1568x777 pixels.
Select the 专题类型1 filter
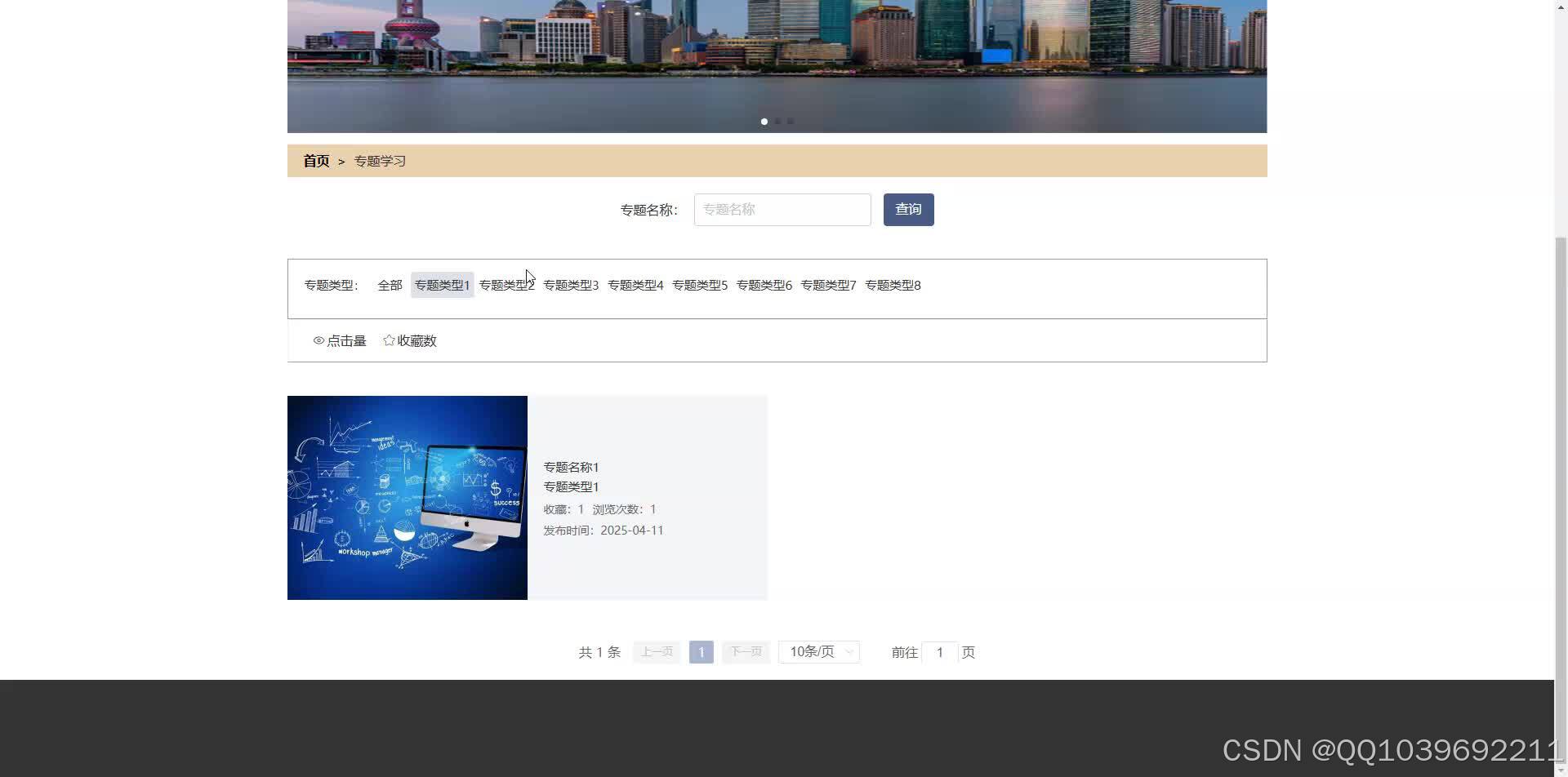click(442, 285)
